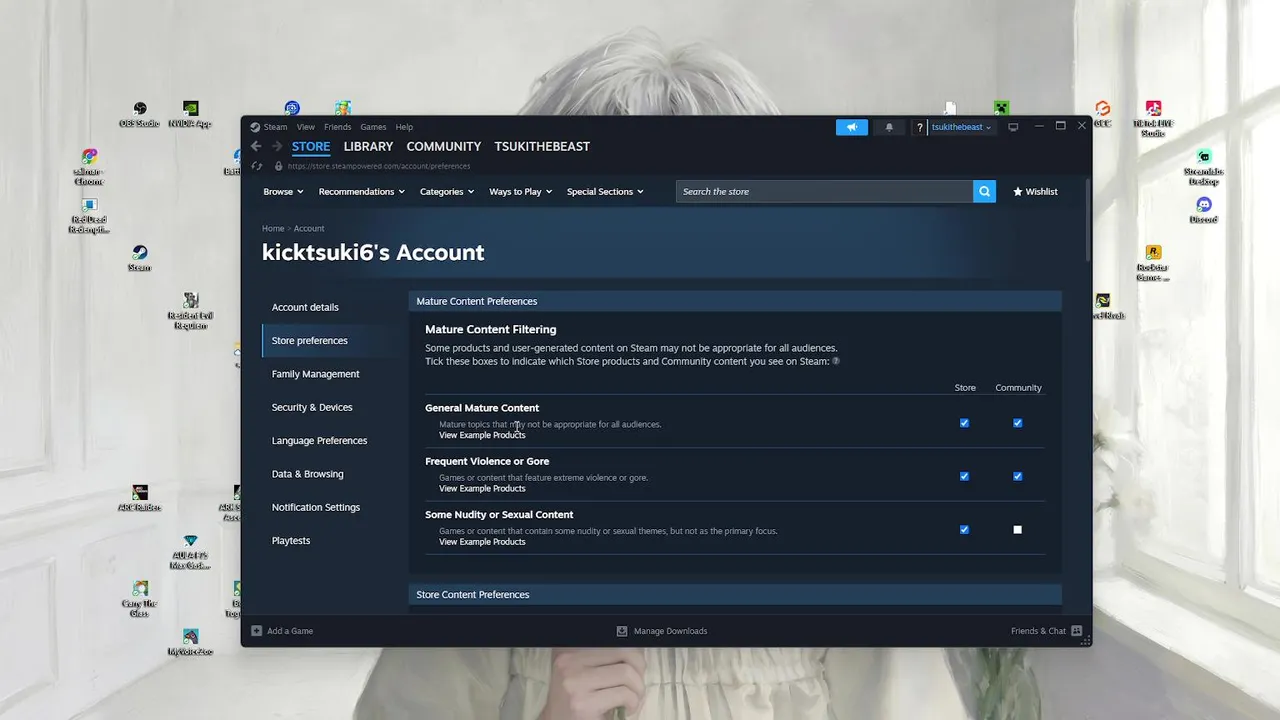Open Discord desktop icon
Viewport: 1280px width, 720px height.
pos(1204,210)
